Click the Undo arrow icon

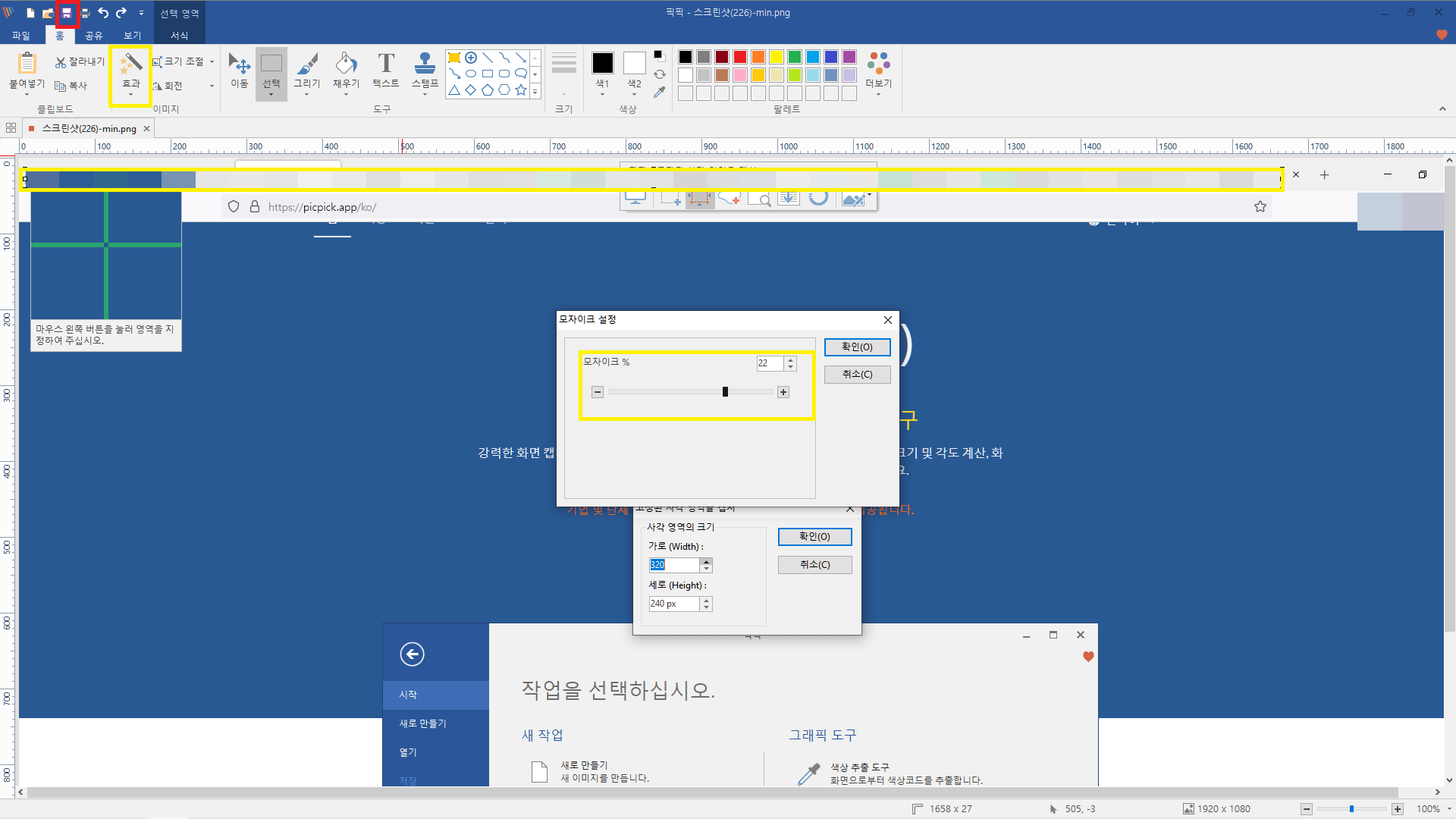tap(102, 12)
